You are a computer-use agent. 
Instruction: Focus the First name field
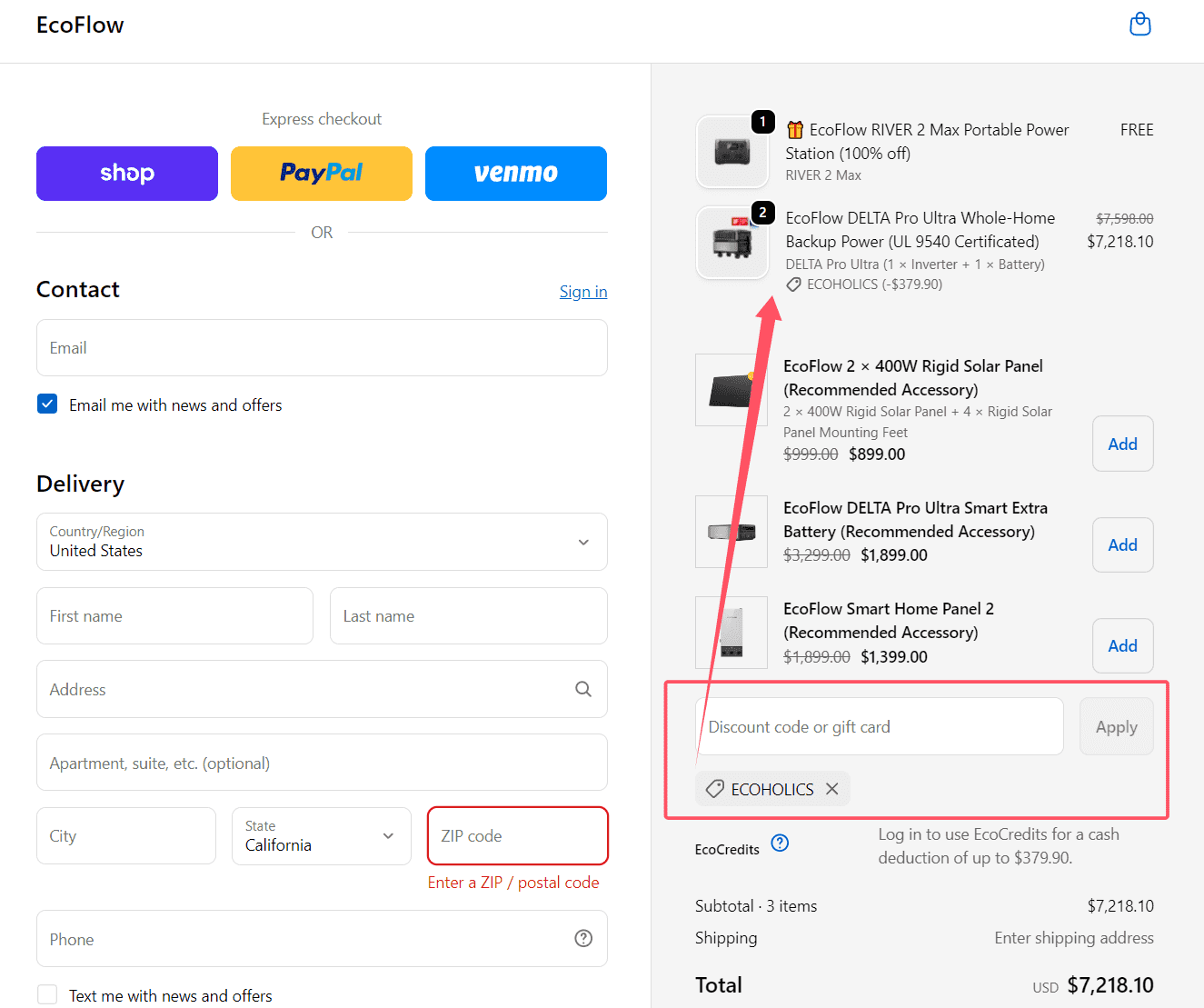coord(174,615)
